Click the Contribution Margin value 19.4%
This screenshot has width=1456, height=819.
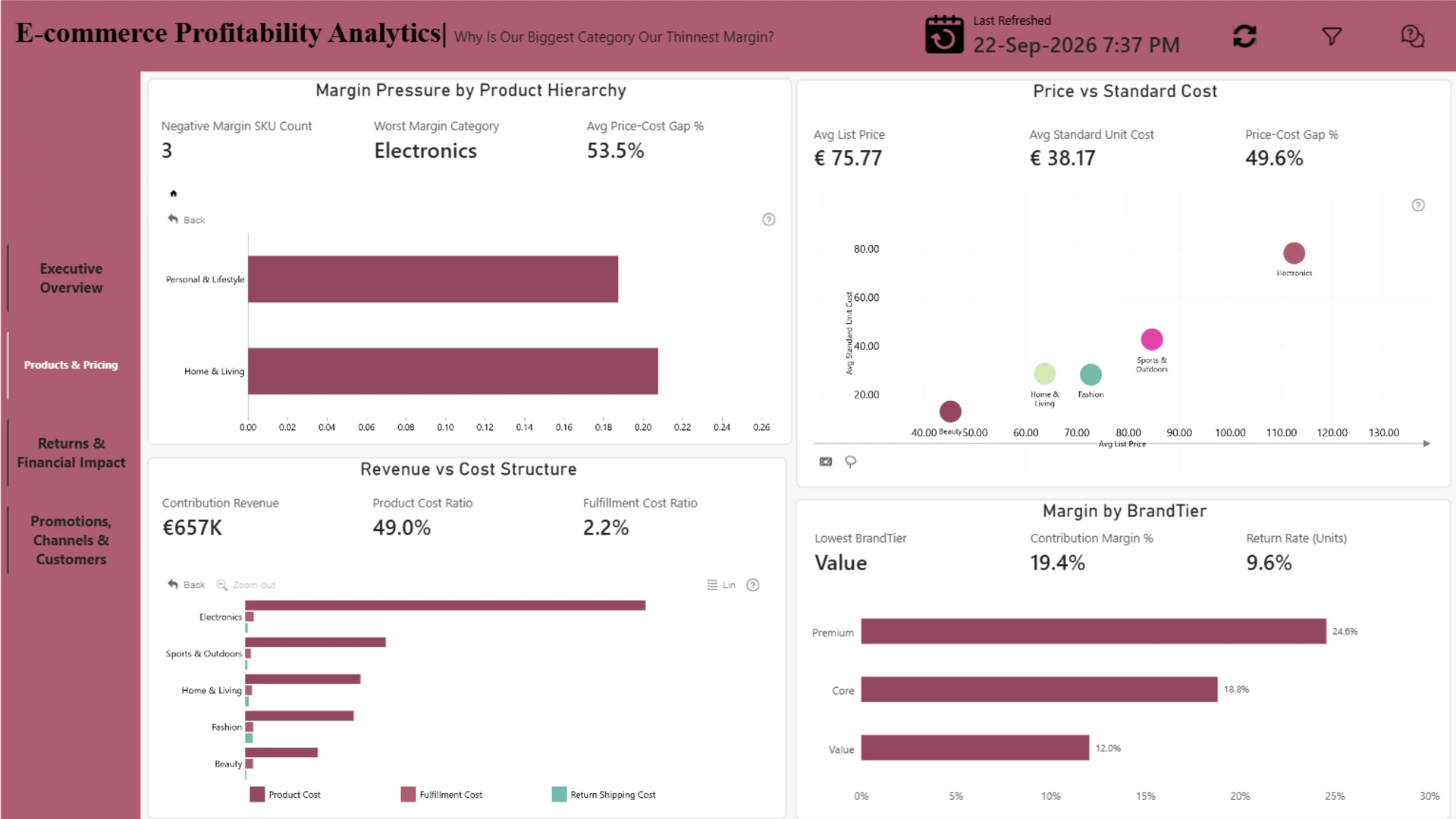pyautogui.click(x=1057, y=563)
